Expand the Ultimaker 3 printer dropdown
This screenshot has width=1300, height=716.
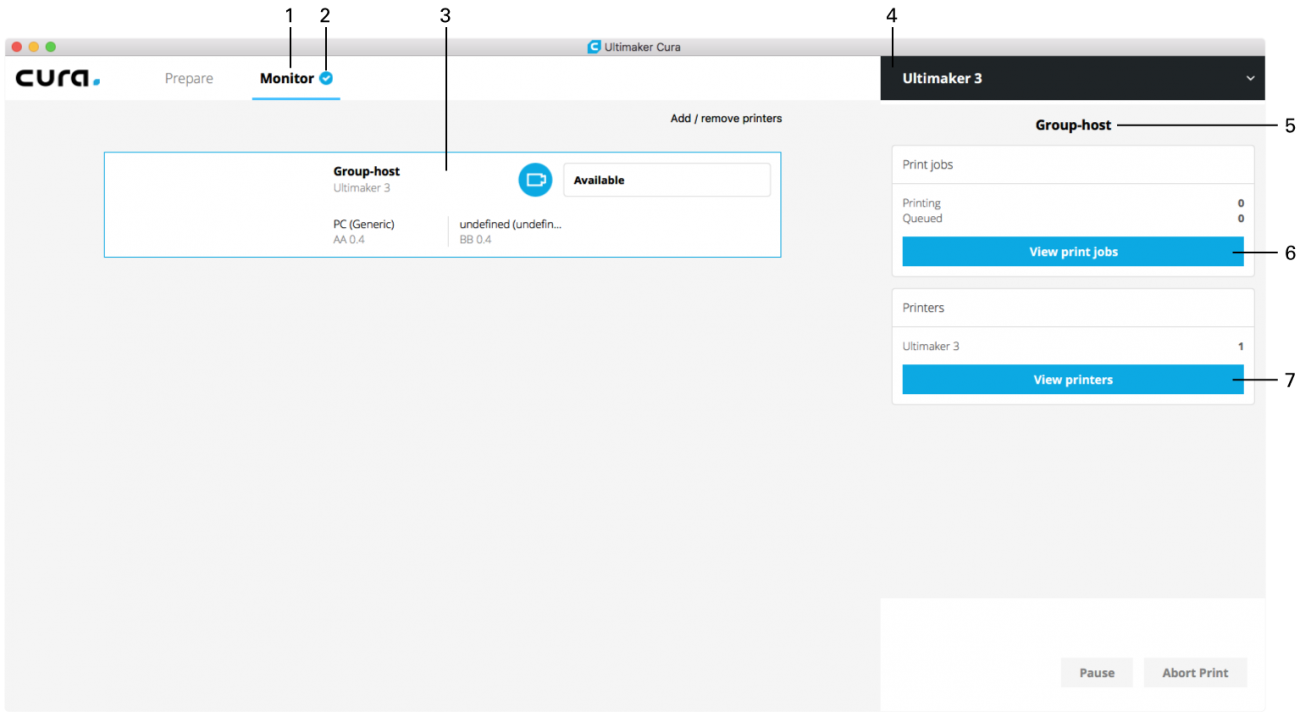pyautogui.click(x=1072, y=77)
